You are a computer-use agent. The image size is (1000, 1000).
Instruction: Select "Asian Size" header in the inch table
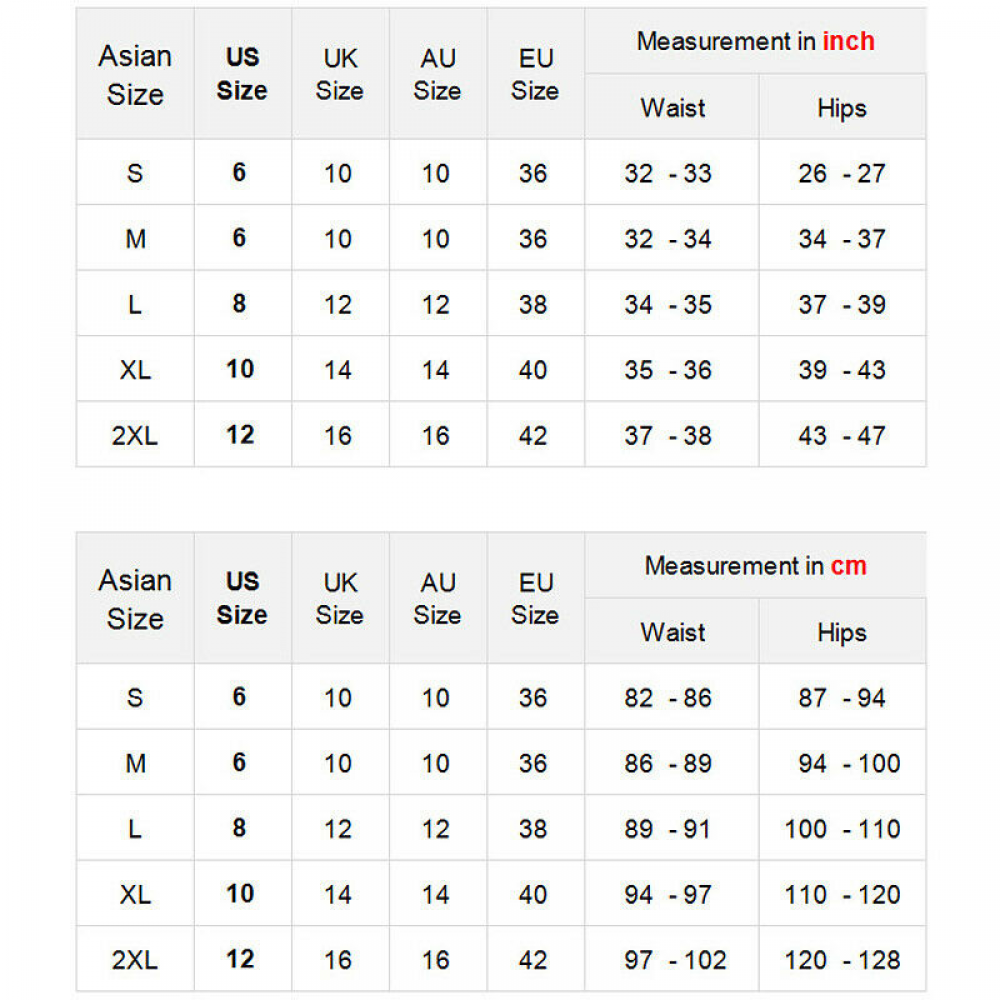(135, 75)
